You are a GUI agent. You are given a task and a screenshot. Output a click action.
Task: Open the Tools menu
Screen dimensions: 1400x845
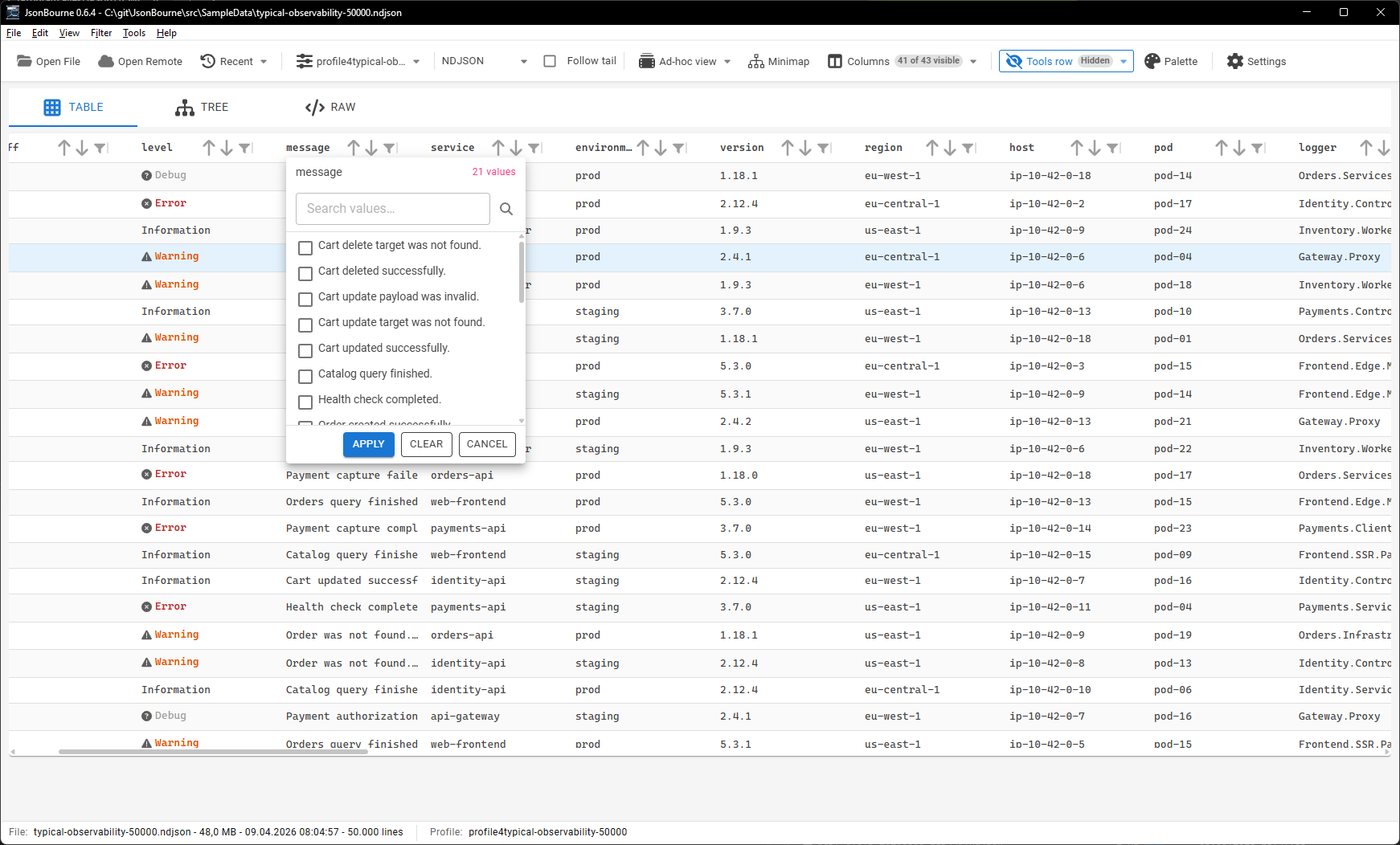pyautogui.click(x=134, y=33)
